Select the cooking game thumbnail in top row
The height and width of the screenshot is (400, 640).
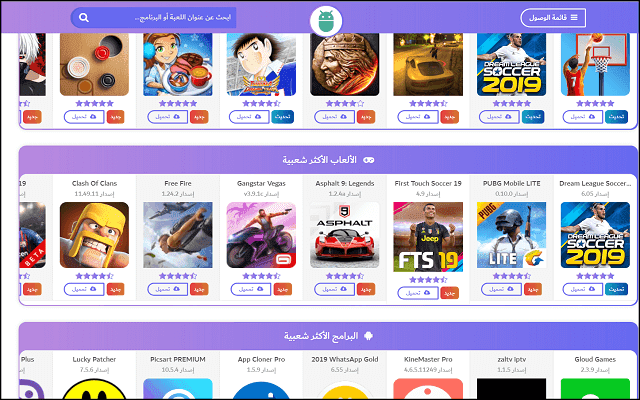[178, 64]
